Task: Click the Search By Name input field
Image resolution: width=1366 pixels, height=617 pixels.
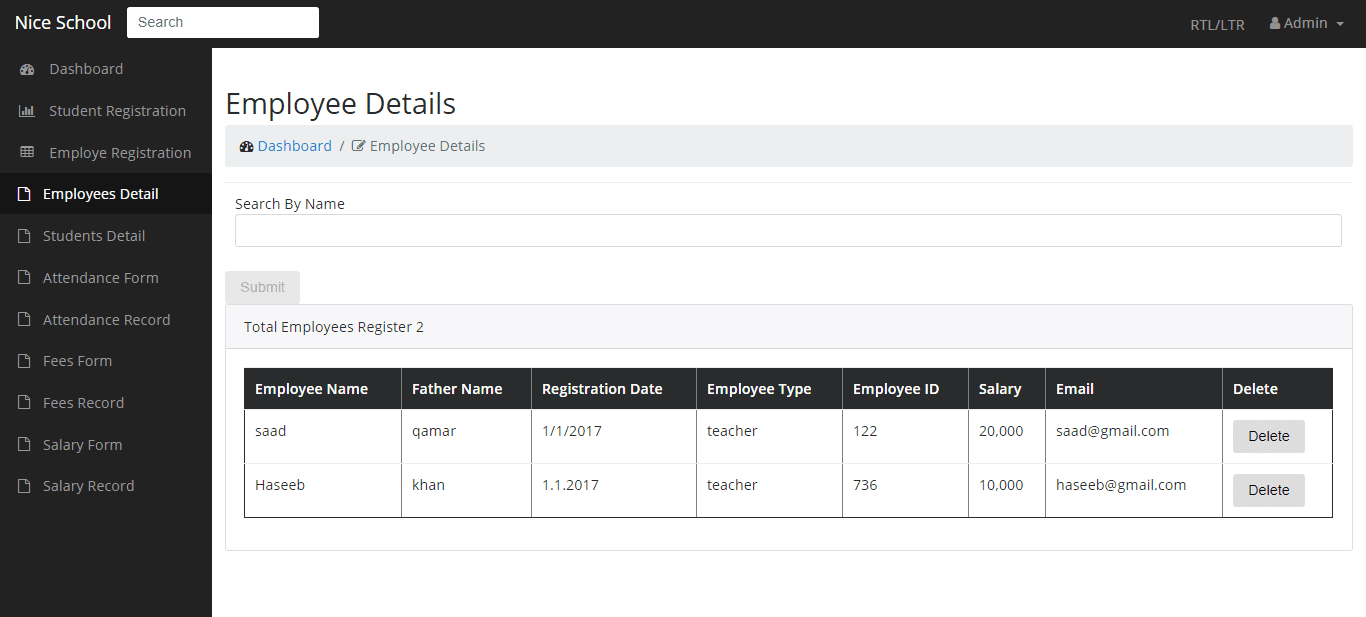Action: (x=788, y=230)
